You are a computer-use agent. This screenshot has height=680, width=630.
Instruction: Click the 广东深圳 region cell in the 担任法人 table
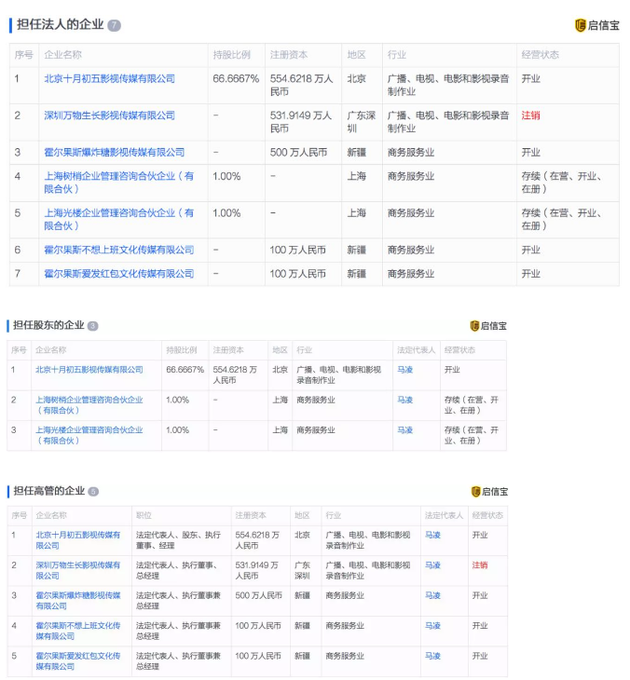(361, 122)
